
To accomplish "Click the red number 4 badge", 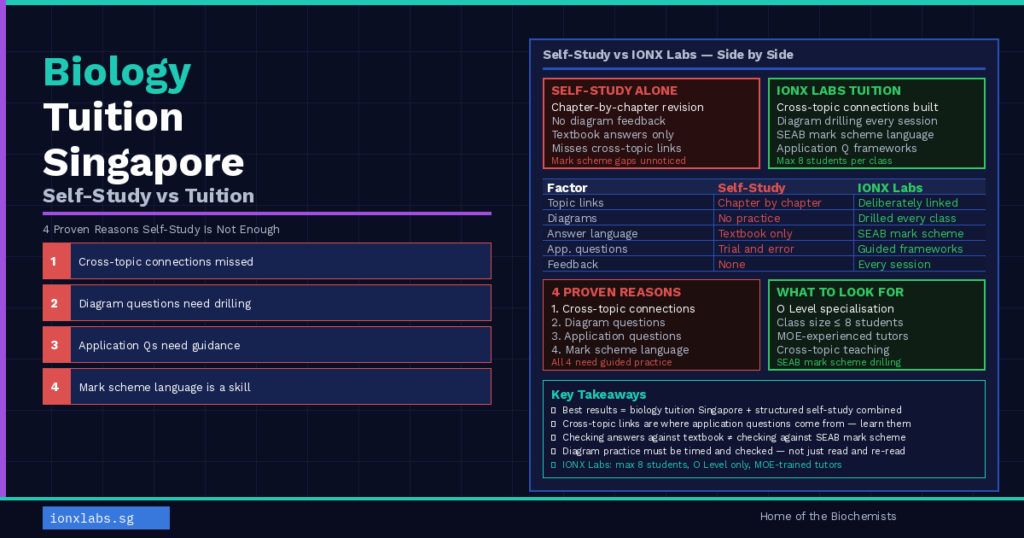I will pos(56,387).
